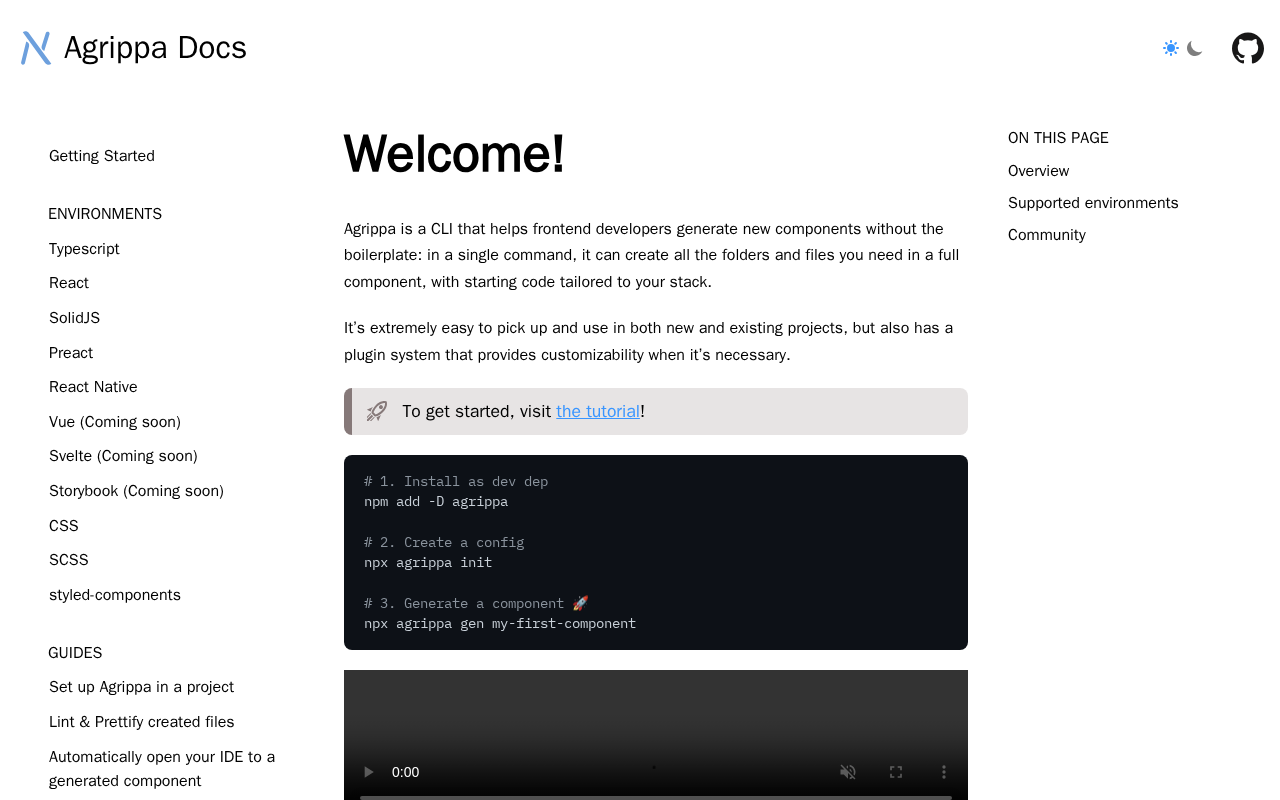Open Svelte (Coming soon) page
This screenshot has width=1280, height=800.
(x=123, y=456)
